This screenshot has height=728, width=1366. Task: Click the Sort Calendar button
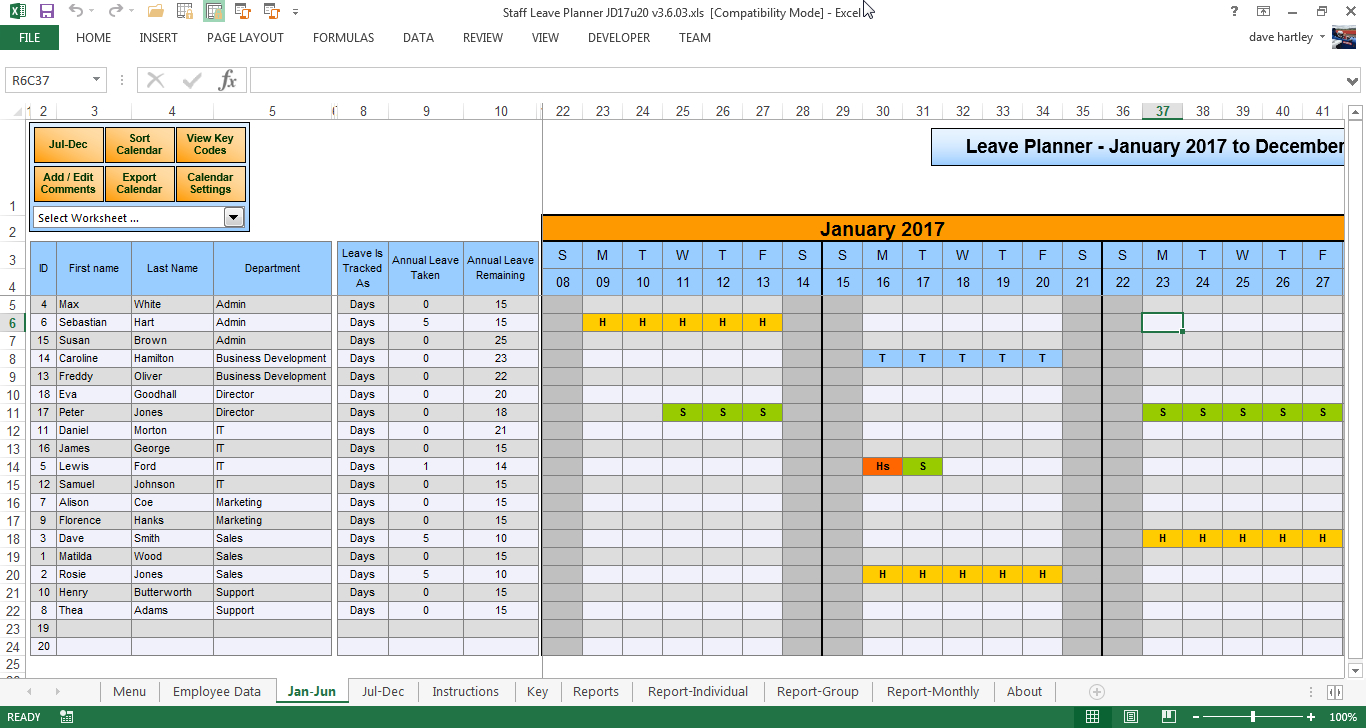pos(139,145)
